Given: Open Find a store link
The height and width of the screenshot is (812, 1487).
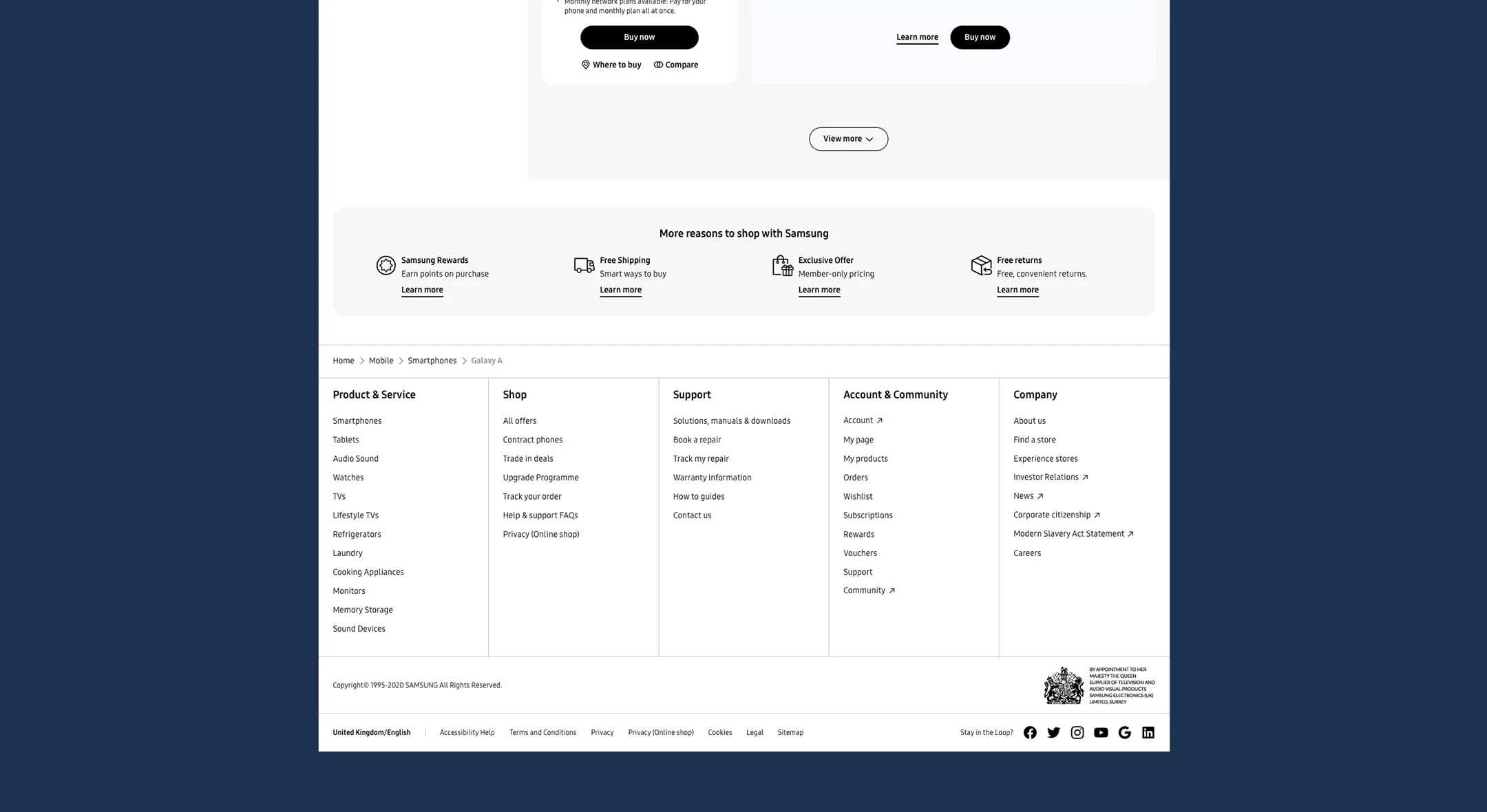Looking at the screenshot, I should point(1034,440).
